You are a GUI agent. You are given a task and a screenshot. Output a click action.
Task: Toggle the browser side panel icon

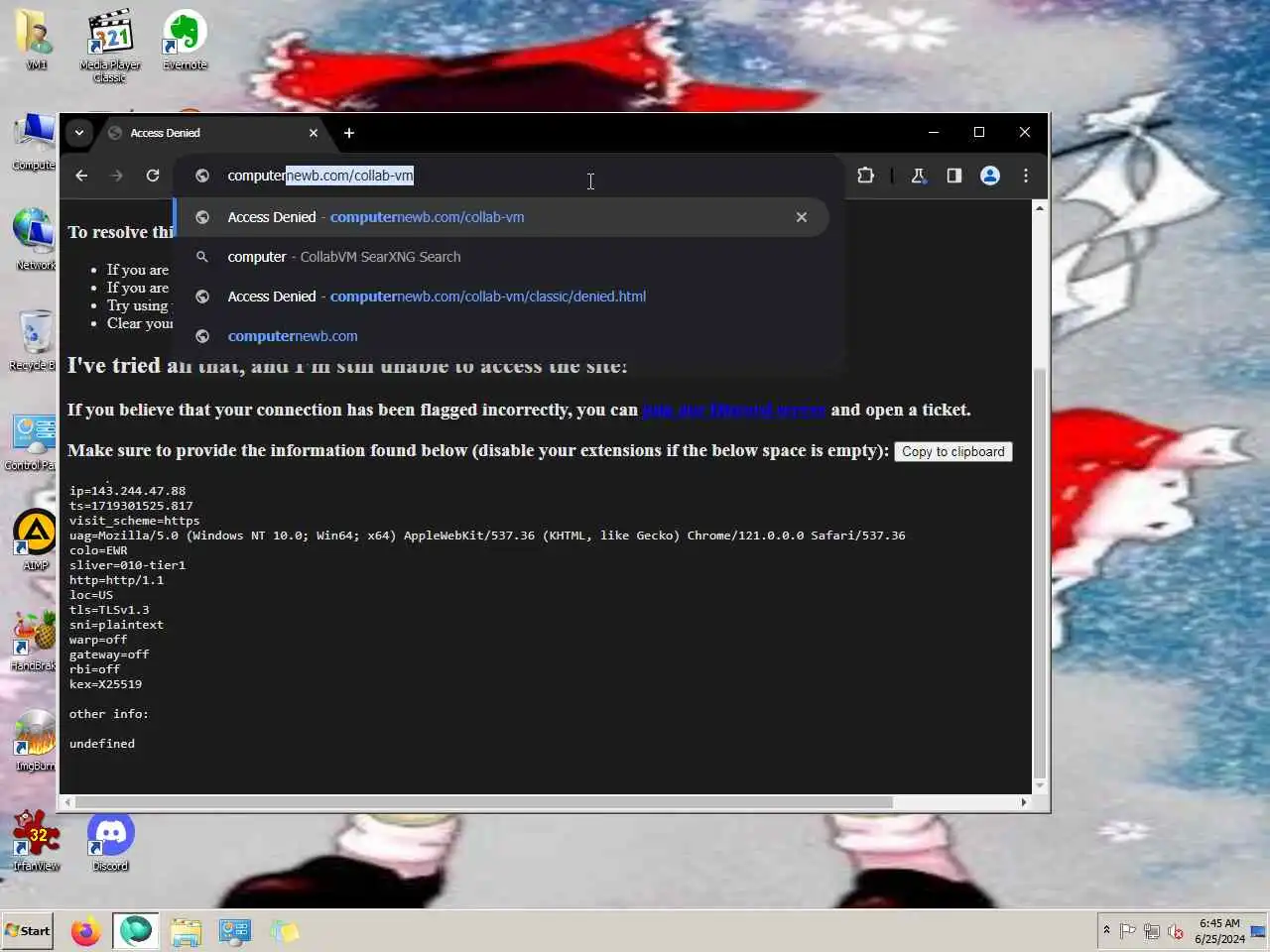pos(953,176)
